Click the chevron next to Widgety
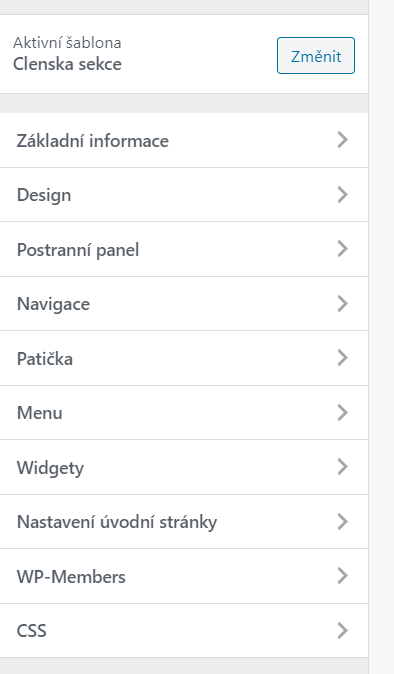Image resolution: width=394 pixels, height=674 pixels. [x=342, y=467]
